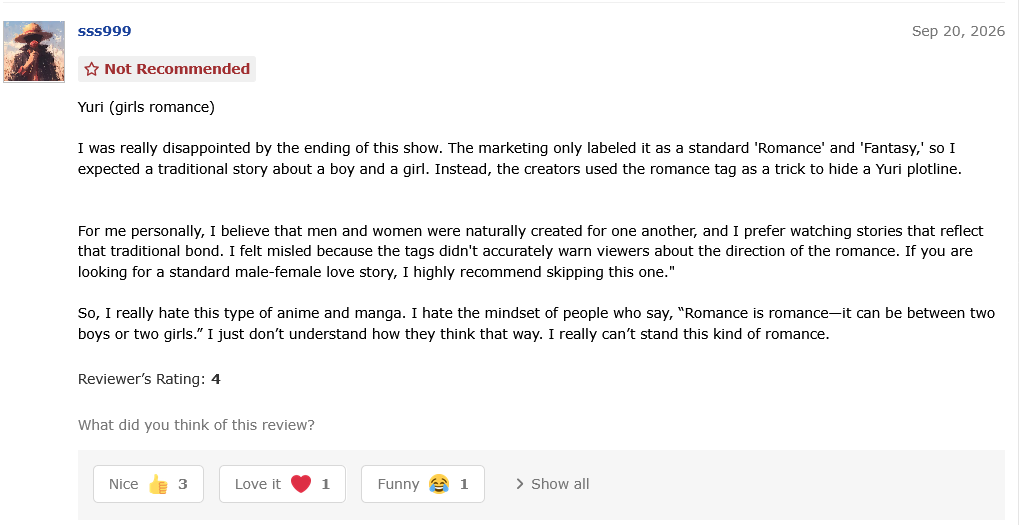Click the Reviewer's Rating 4 line
This screenshot has width=1022, height=525.
tap(149, 379)
